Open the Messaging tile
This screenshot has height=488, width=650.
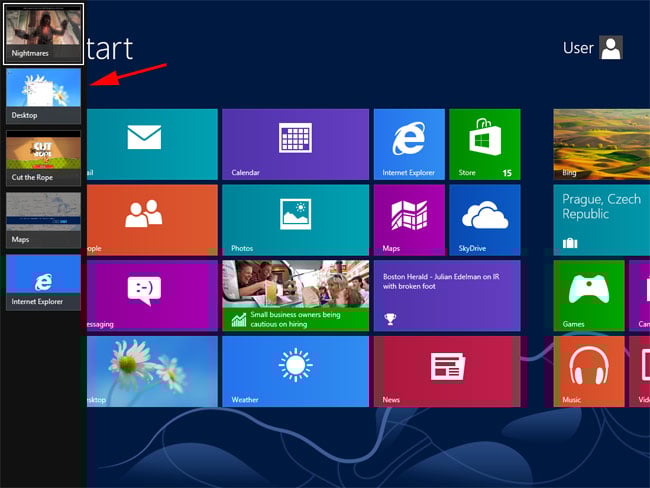[x=152, y=296]
